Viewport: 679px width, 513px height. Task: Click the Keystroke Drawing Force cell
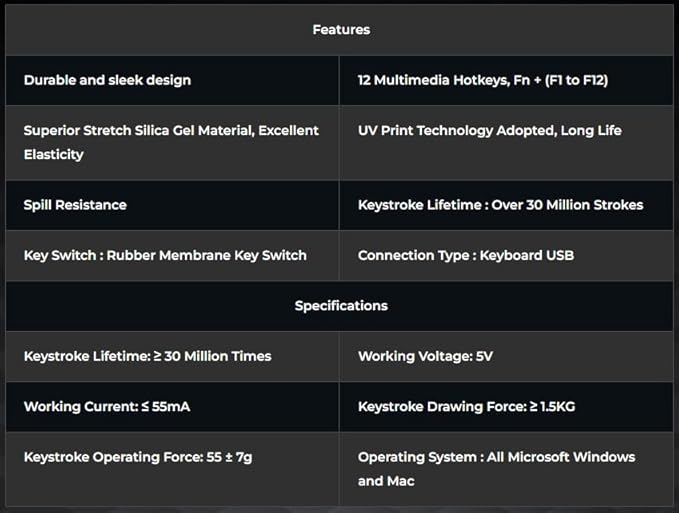[466, 407]
